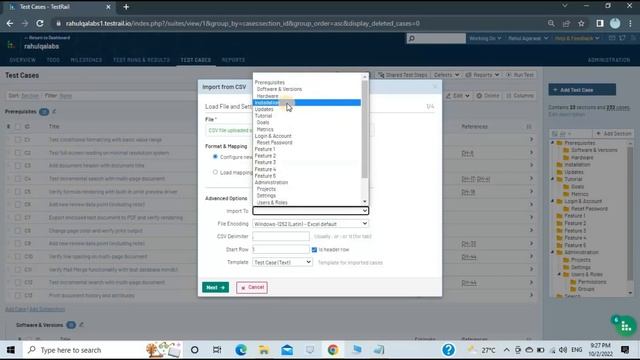Open the Administration link
The height and width of the screenshot is (360, 640).
(x=609, y=60)
